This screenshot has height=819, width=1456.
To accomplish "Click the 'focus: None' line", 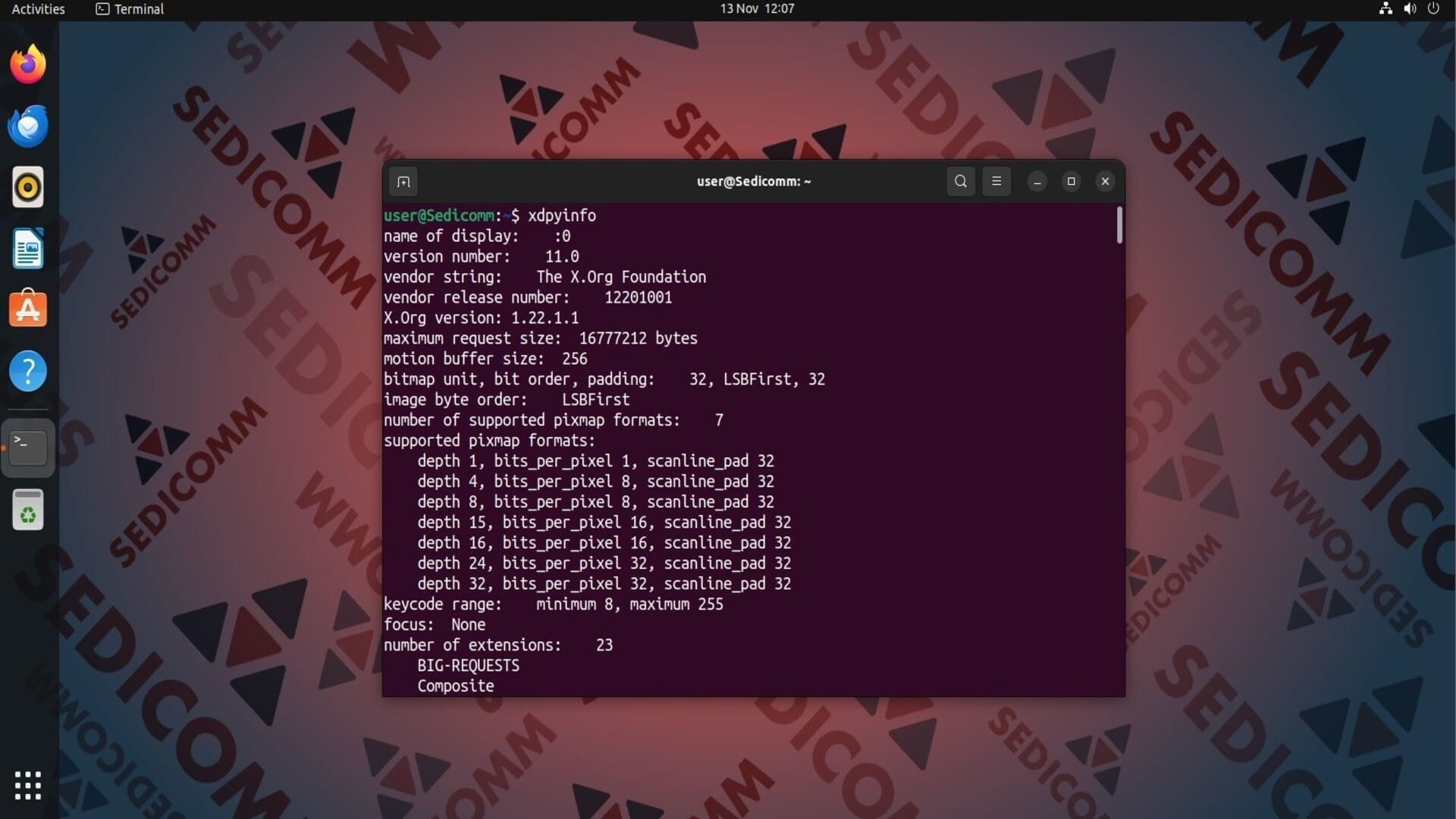I will click(435, 625).
